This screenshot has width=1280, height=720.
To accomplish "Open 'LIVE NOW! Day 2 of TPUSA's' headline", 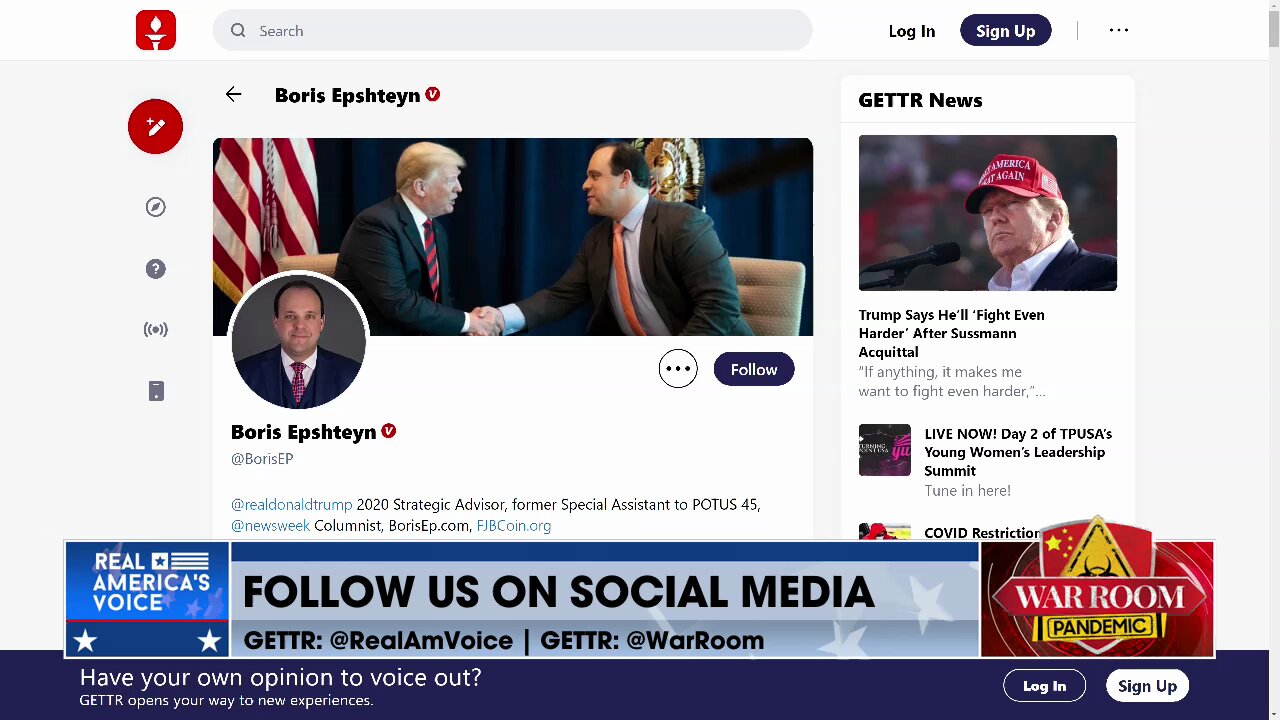I will pyautogui.click(x=1018, y=452).
